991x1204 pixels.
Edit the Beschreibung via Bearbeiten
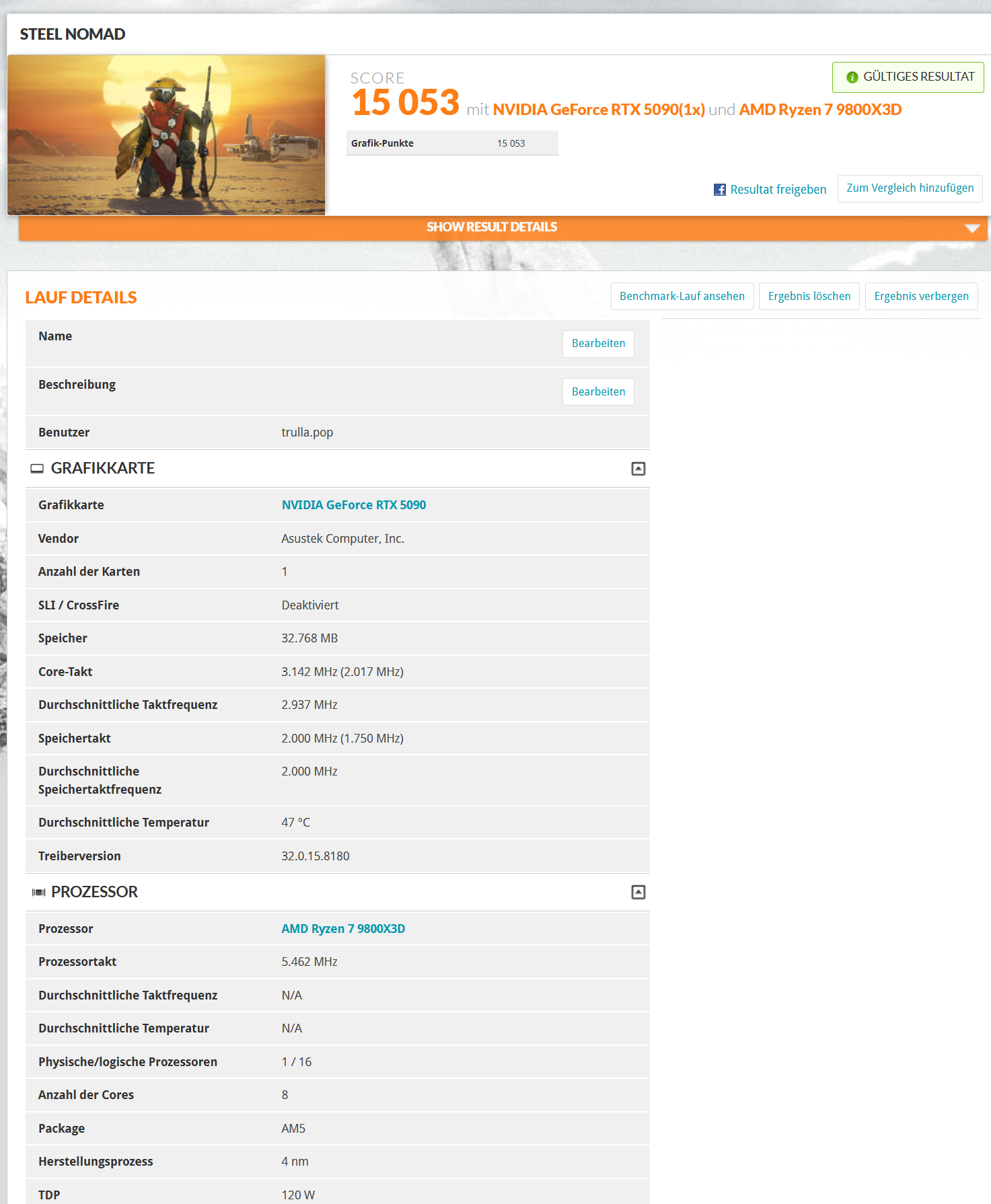point(598,392)
